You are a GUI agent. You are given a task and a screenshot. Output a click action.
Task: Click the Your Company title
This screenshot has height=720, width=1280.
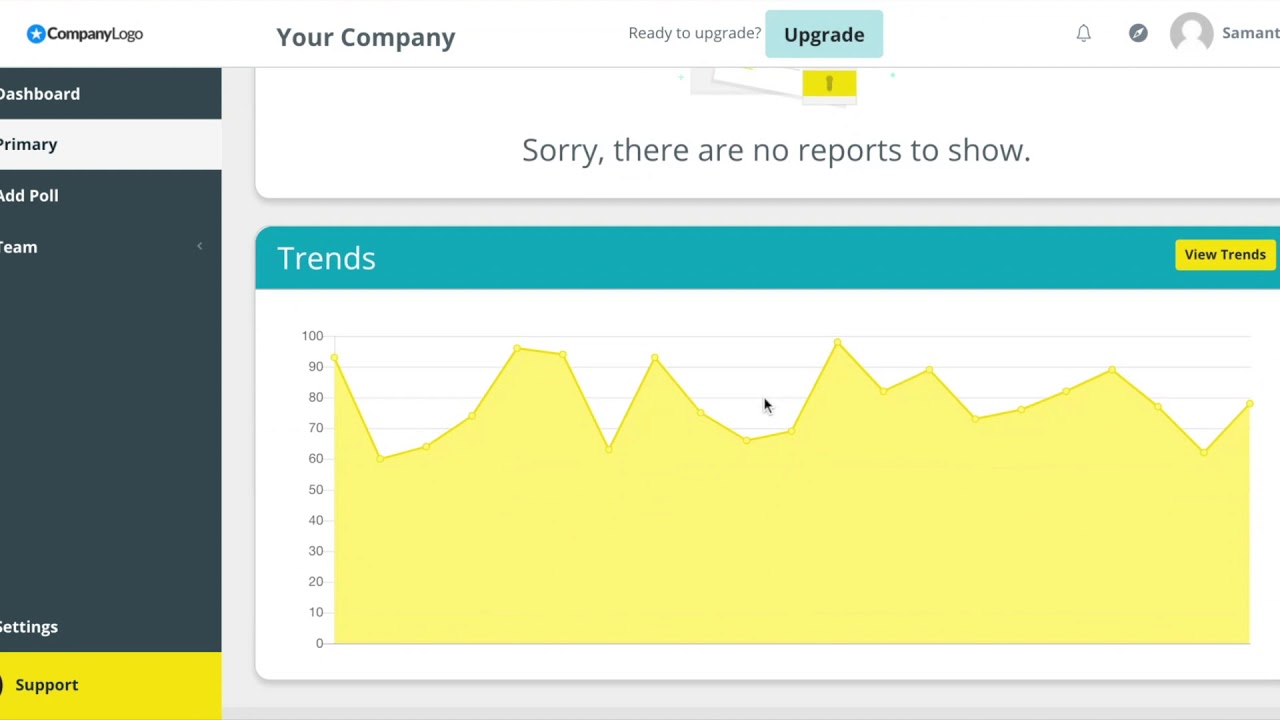[366, 37]
